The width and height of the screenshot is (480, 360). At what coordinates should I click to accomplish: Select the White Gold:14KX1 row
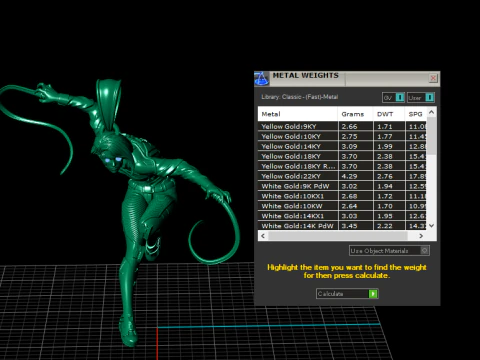(342, 216)
